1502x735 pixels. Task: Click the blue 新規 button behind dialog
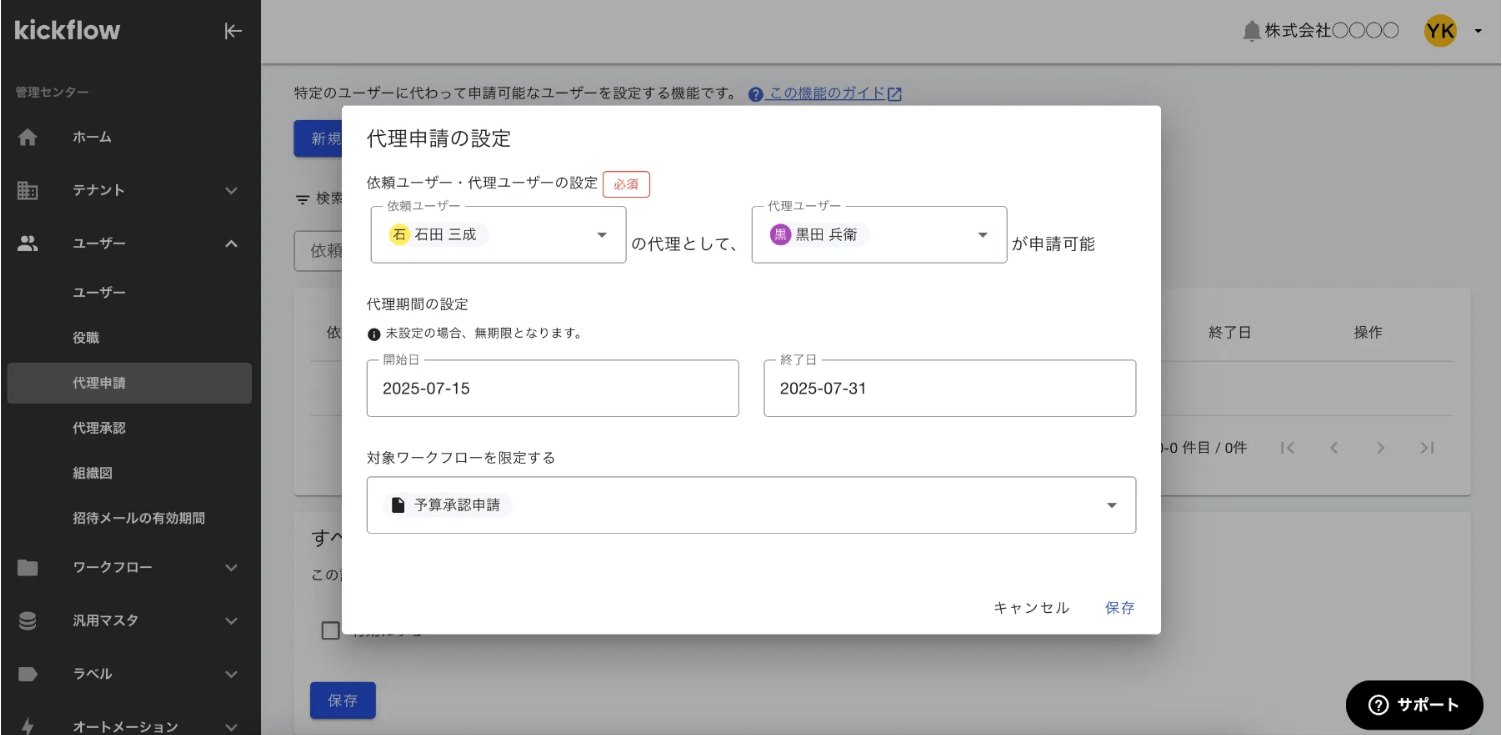tap(318, 139)
